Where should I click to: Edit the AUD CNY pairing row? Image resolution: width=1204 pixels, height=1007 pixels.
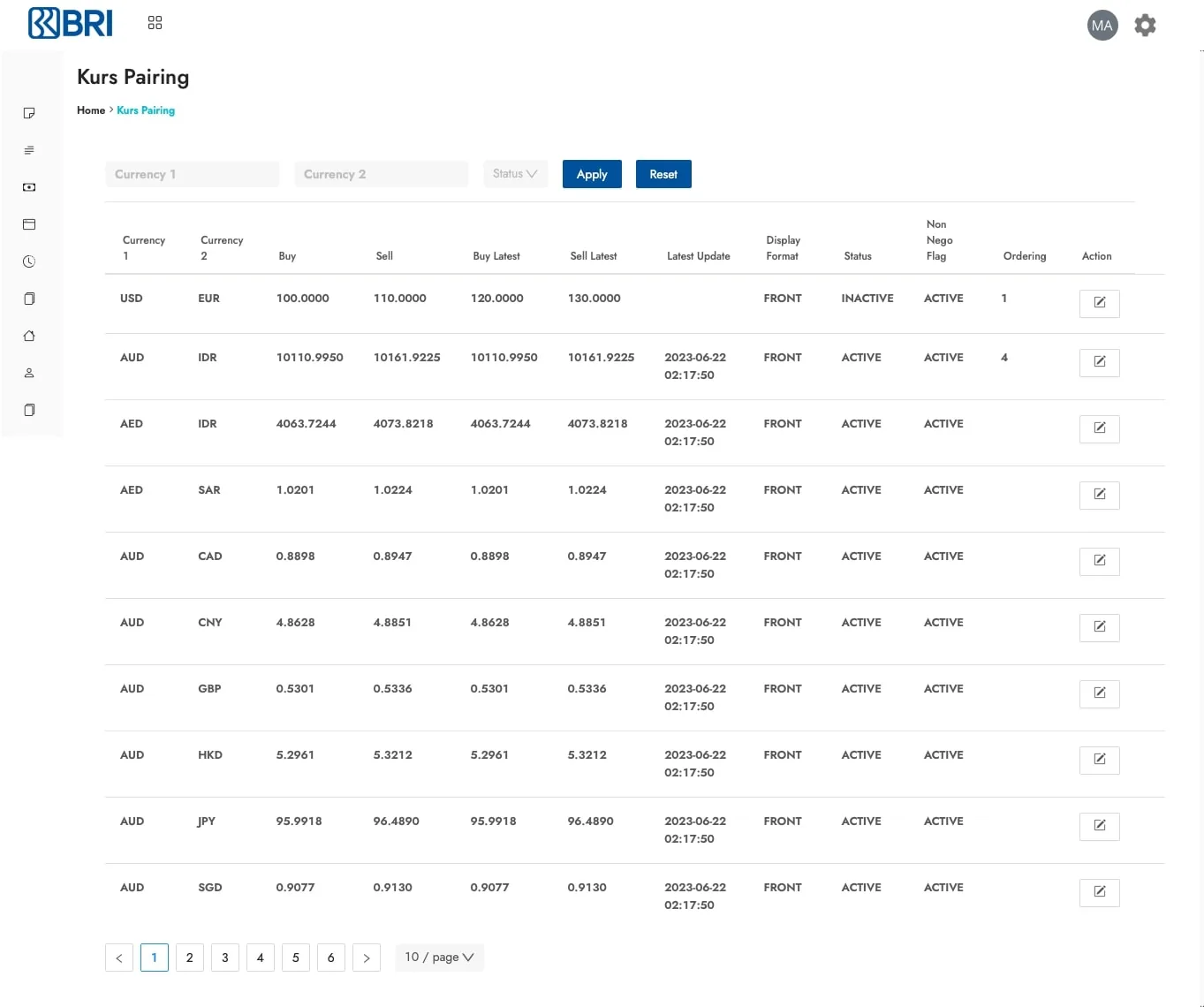(1100, 627)
